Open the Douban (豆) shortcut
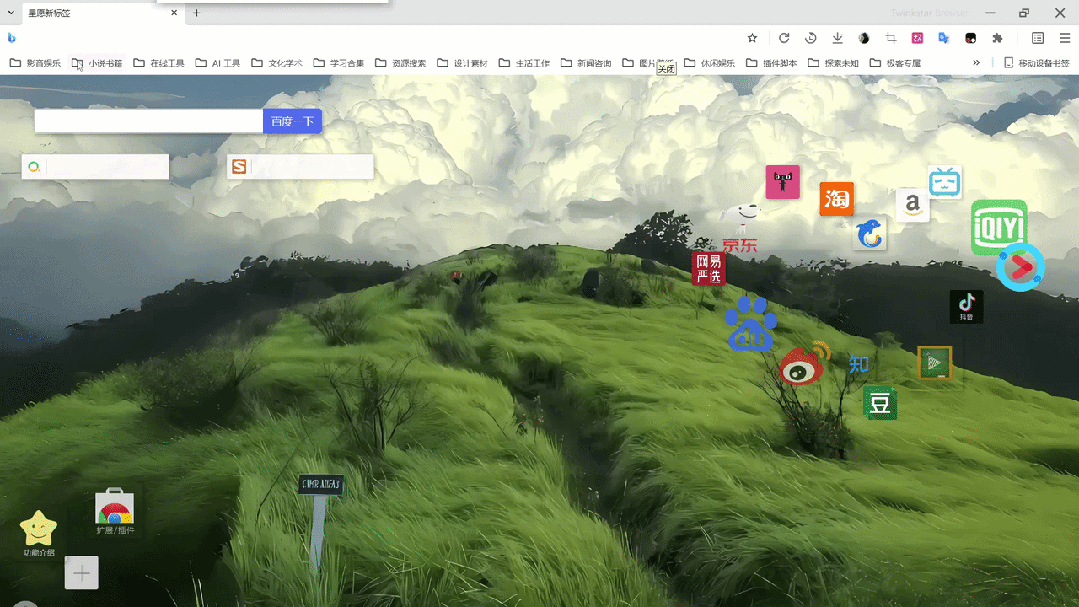Image resolution: width=1079 pixels, height=607 pixels. click(879, 404)
